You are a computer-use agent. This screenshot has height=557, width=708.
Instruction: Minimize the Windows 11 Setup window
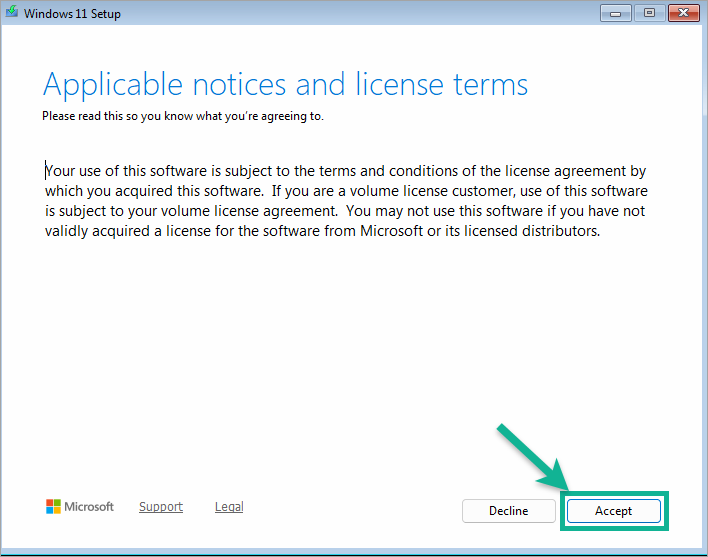click(615, 14)
